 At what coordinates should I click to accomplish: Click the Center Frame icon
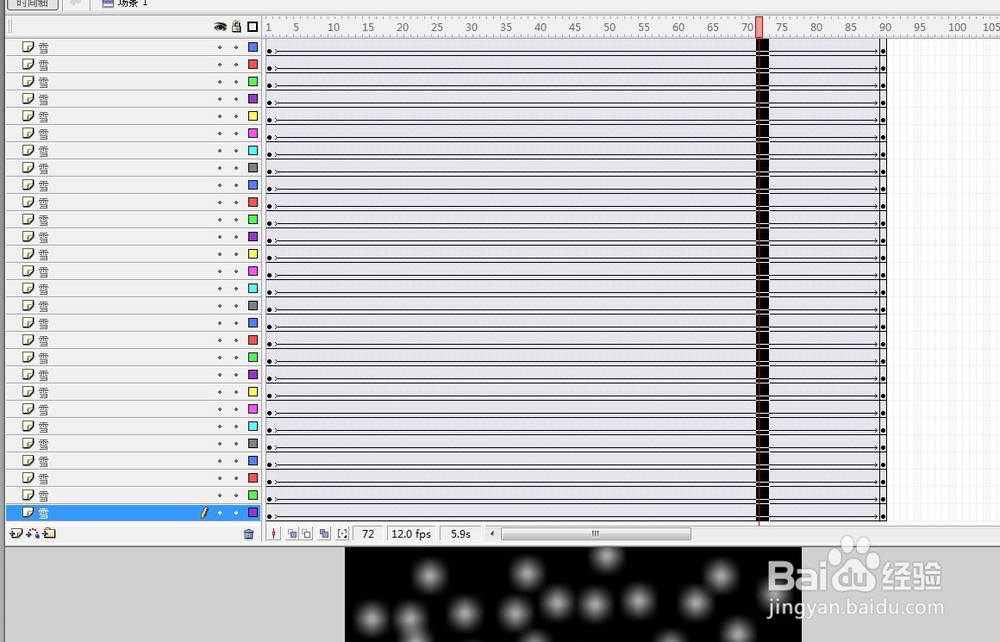[x=274, y=534]
